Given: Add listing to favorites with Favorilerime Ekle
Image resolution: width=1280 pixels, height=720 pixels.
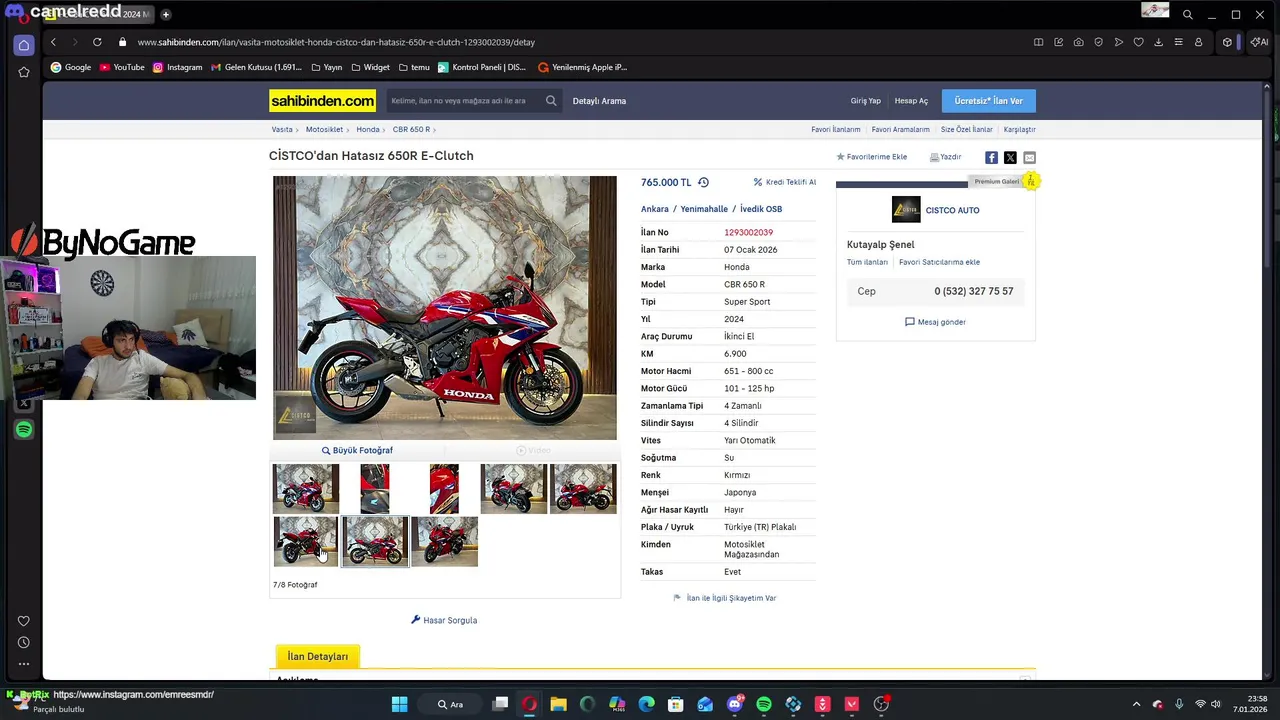Looking at the screenshot, I should pos(872,157).
